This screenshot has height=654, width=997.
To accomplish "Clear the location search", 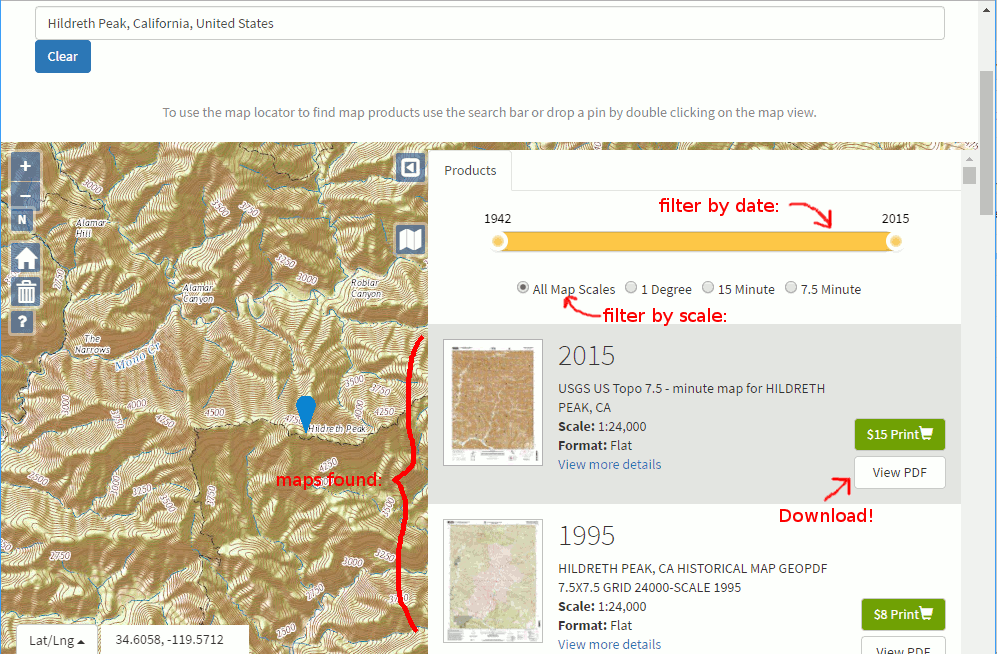I will (62, 56).
